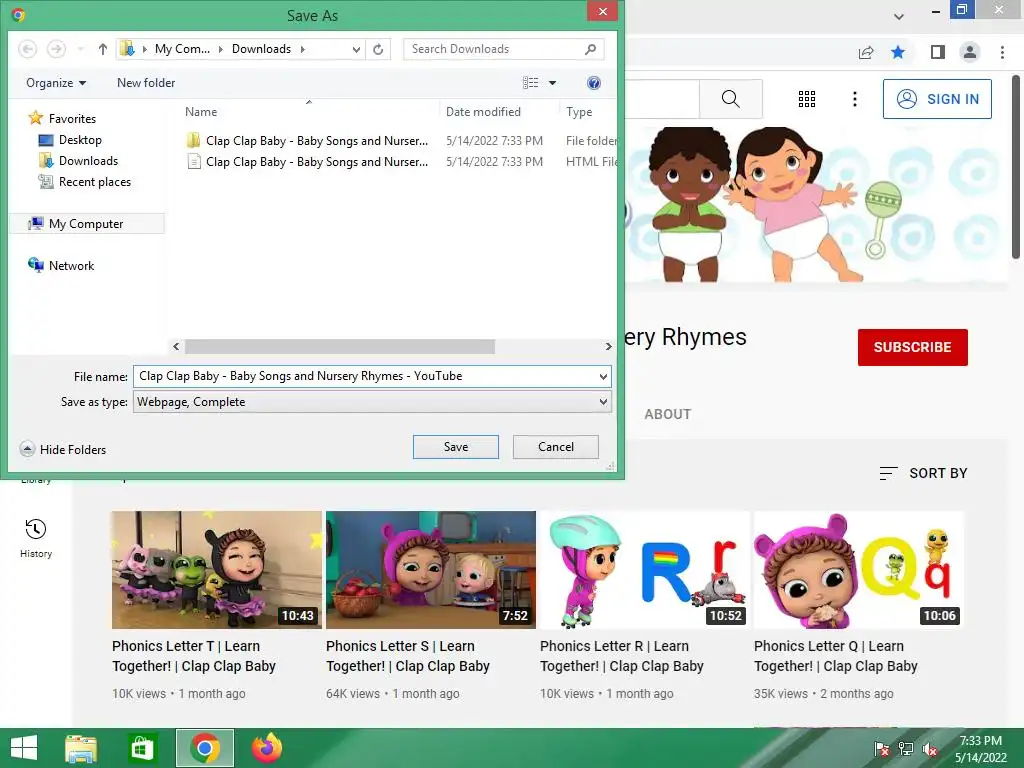
Task: Open Chrome tab search chevron
Action: pyautogui.click(x=899, y=16)
